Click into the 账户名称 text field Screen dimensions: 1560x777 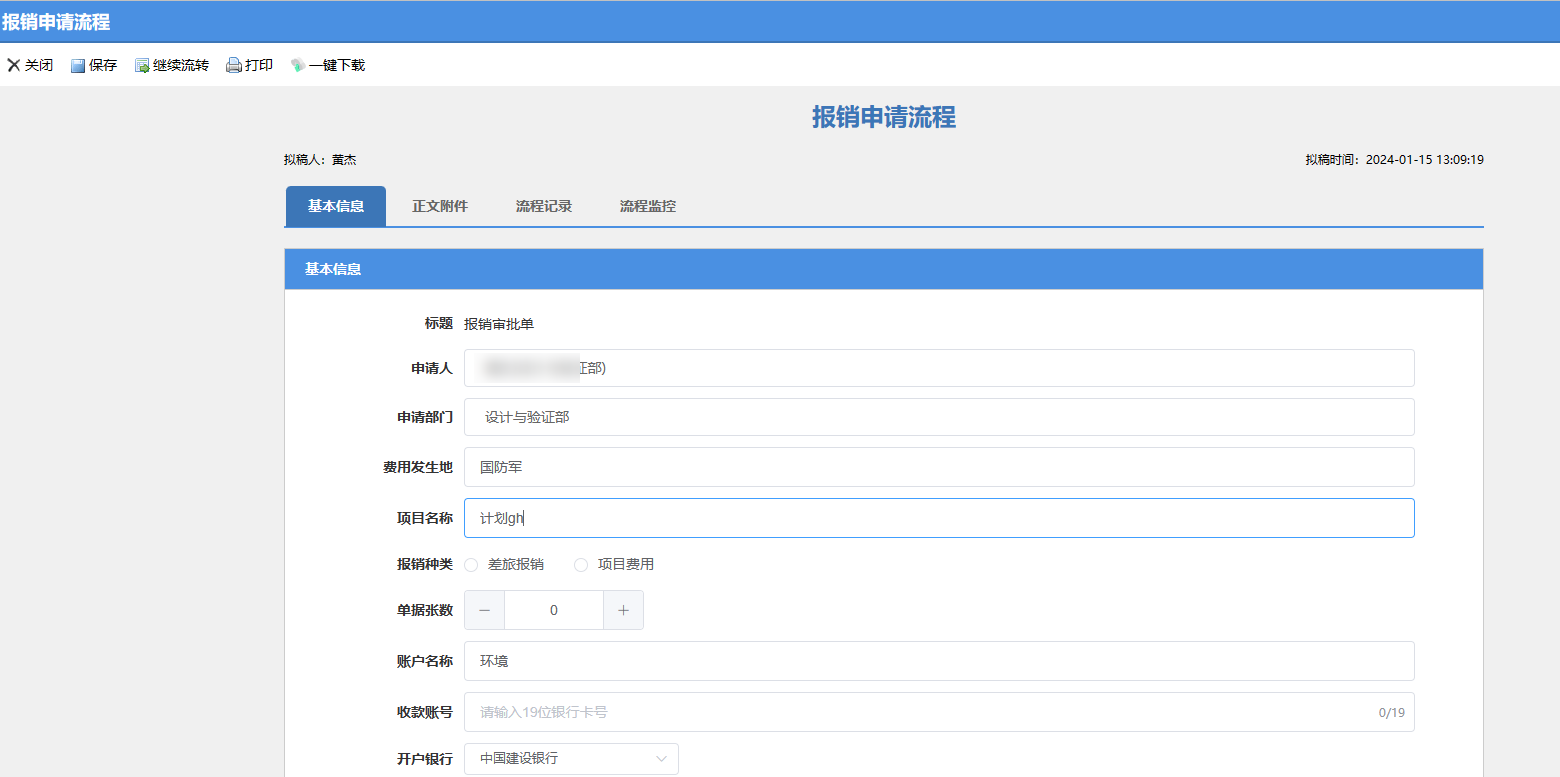pyautogui.click(x=938, y=661)
